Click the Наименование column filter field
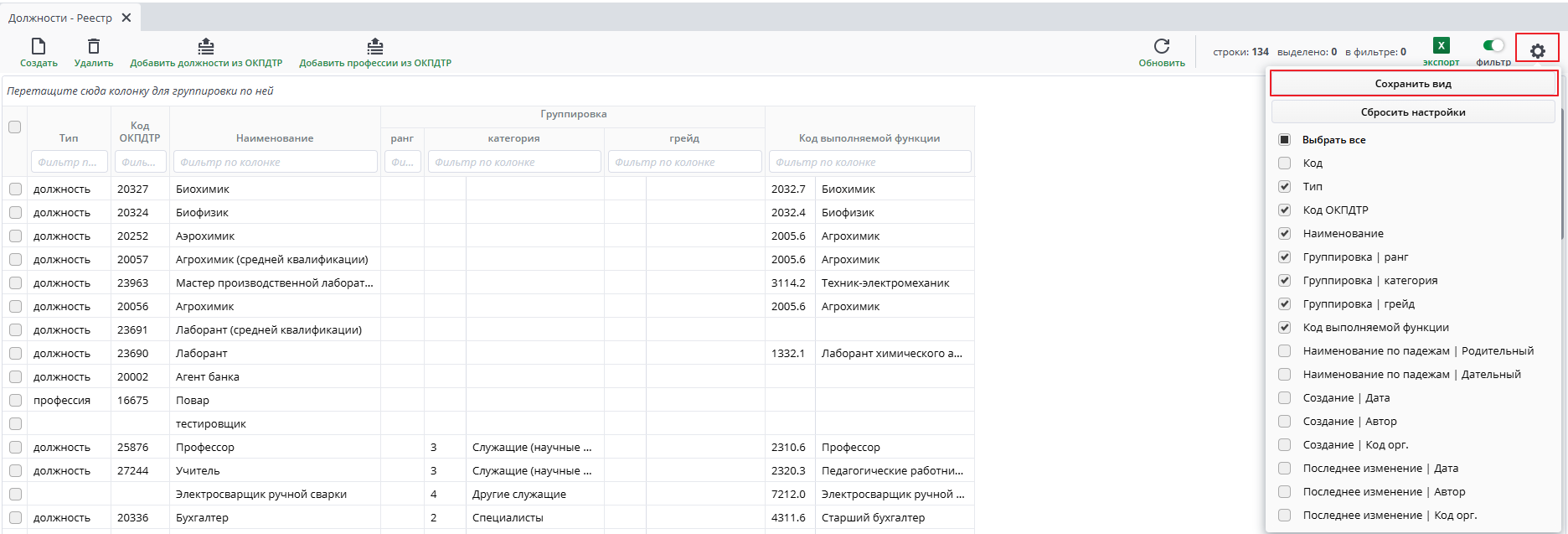1568x534 pixels. coord(275,162)
